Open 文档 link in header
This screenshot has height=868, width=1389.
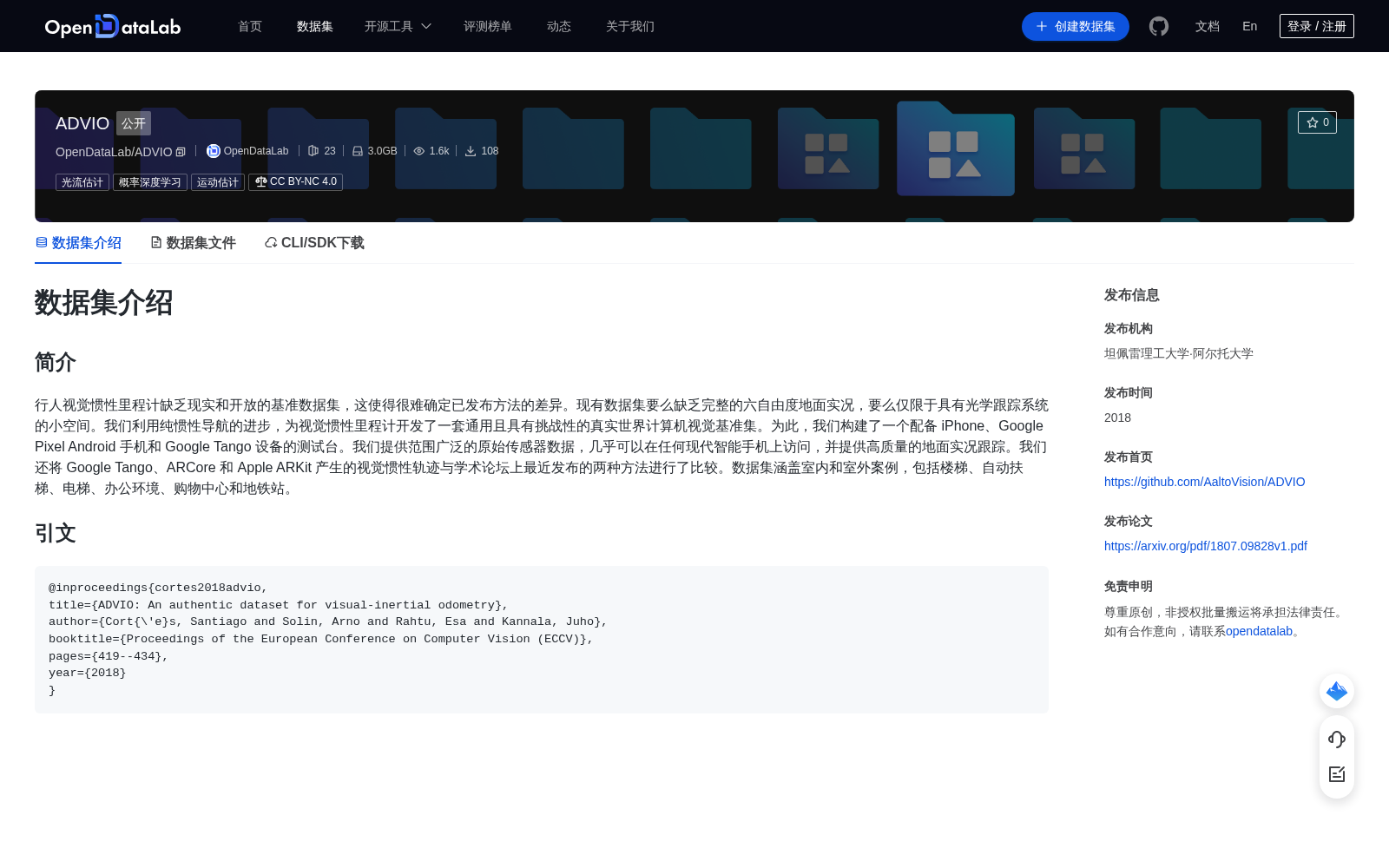(x=1208, y=26)
